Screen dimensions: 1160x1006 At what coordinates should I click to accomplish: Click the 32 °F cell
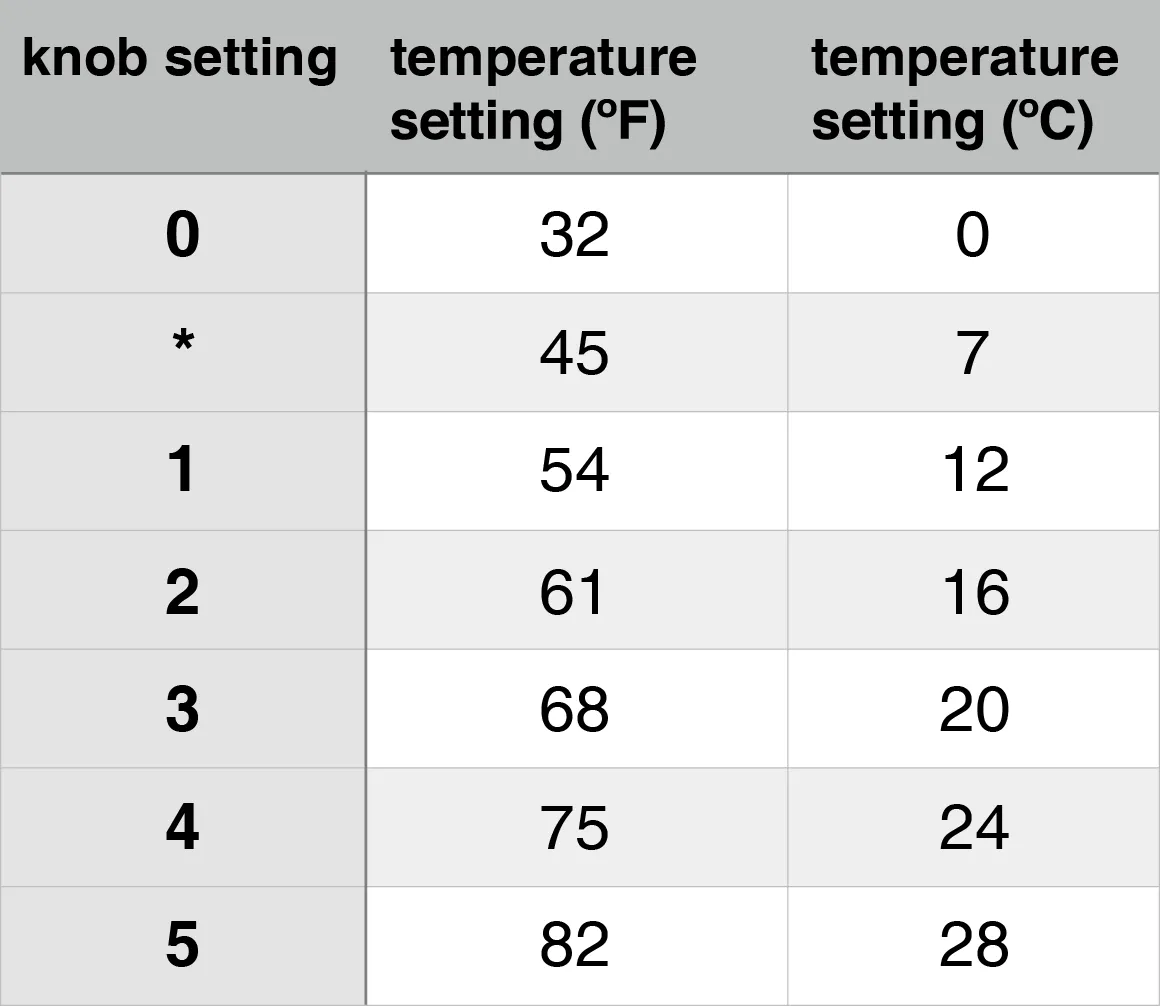pos(575,236)
